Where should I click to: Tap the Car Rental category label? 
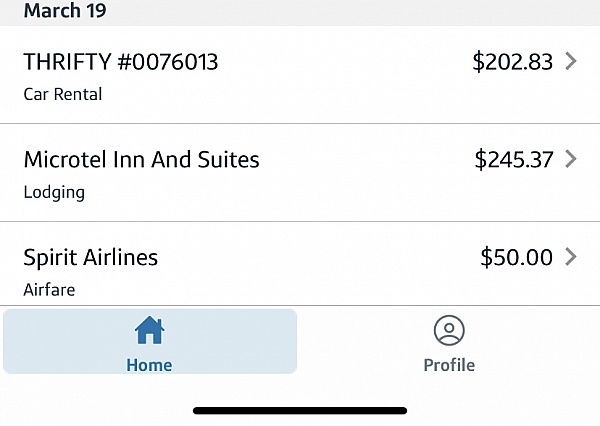tap(63, 94)
